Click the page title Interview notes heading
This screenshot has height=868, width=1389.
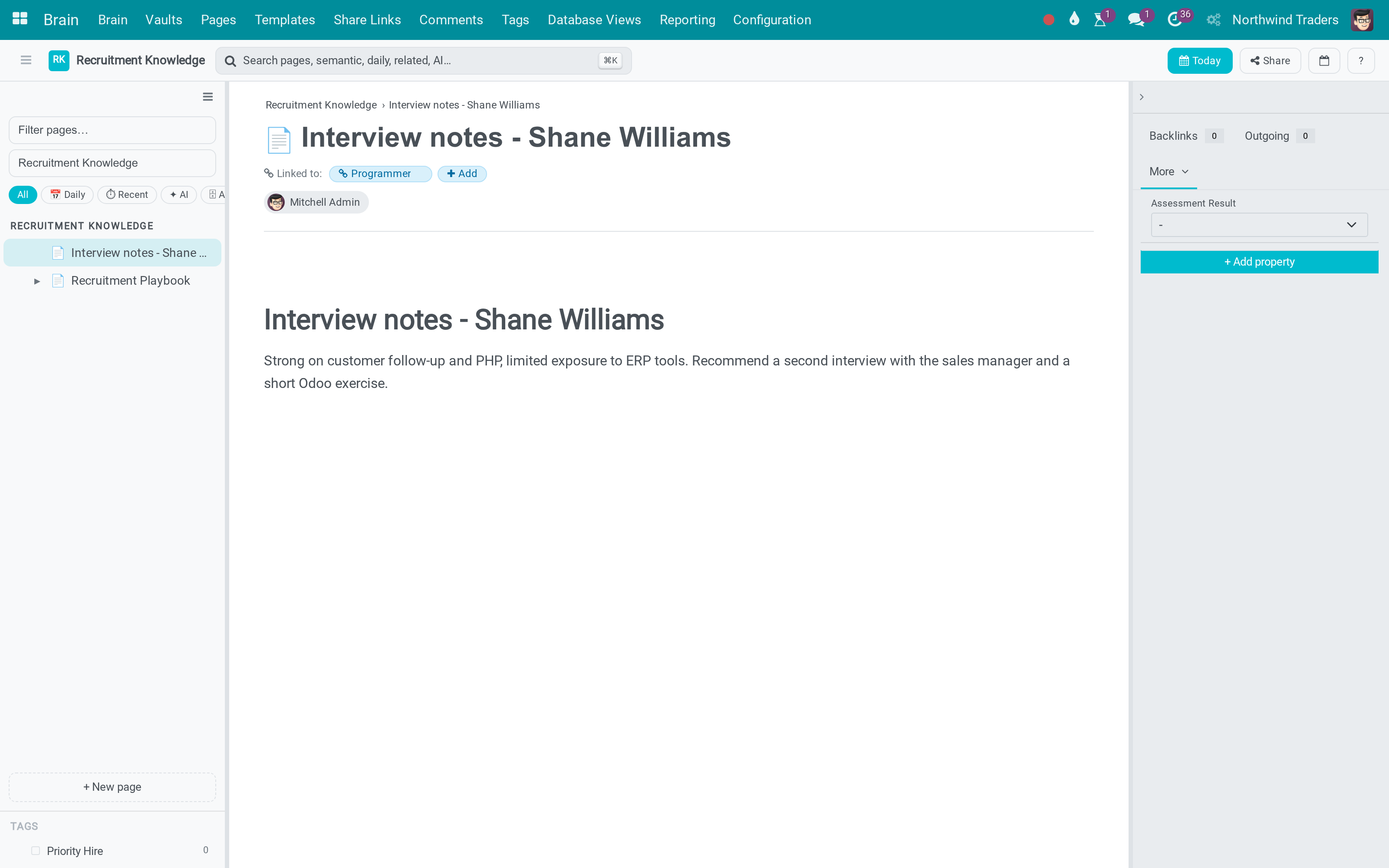click(x=515, y=137)
